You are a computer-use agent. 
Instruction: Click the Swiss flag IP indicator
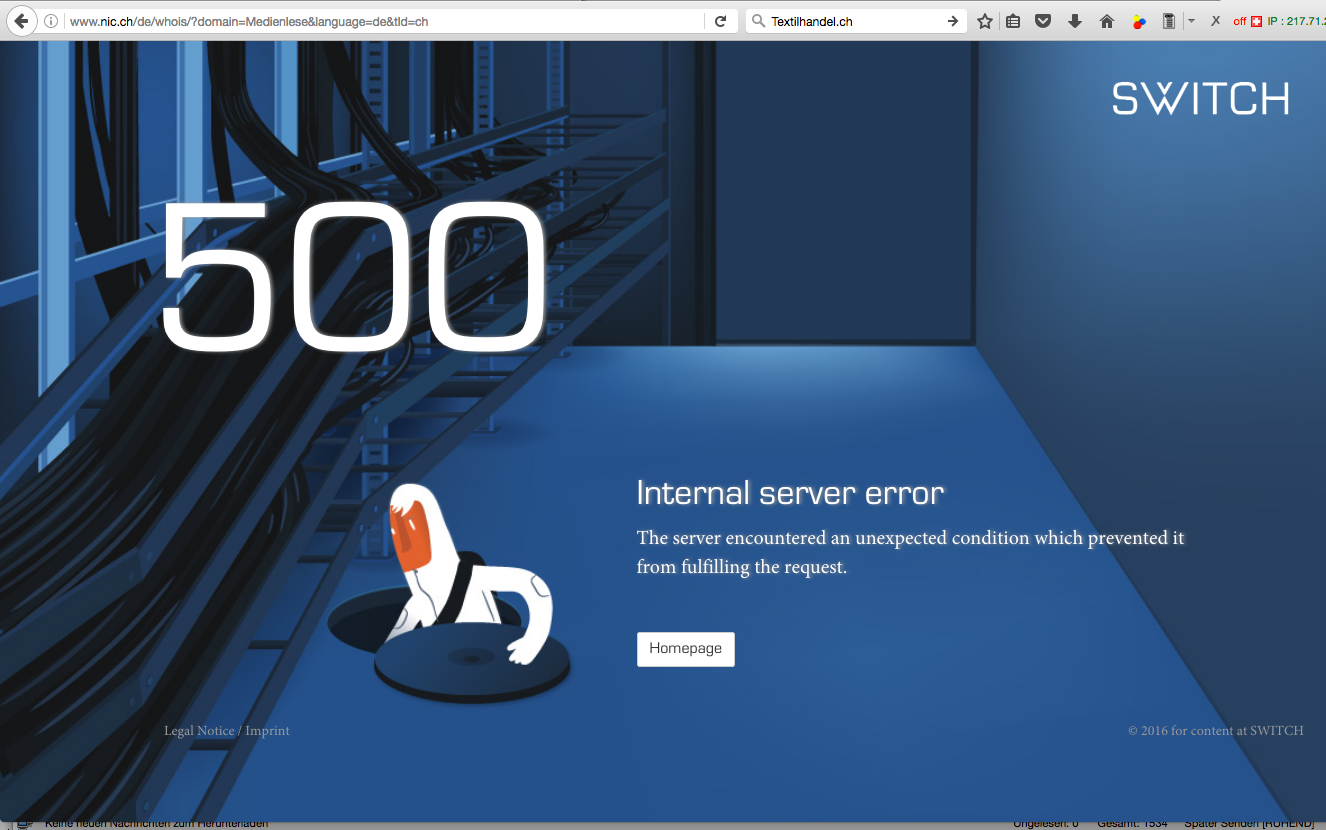click(1257, 21)
